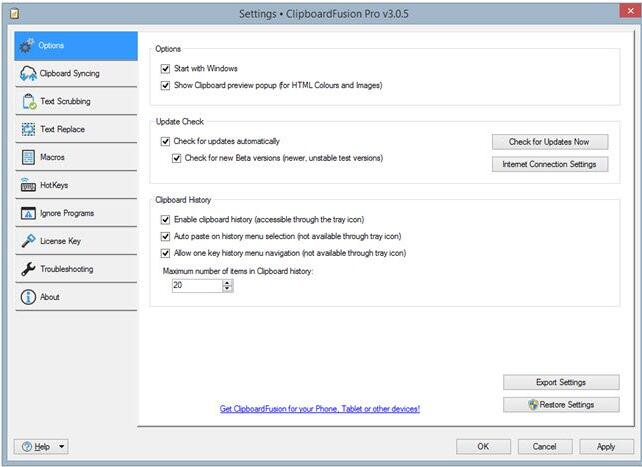Toggle Auto paste on history menu selection

[x=165, y=237]
